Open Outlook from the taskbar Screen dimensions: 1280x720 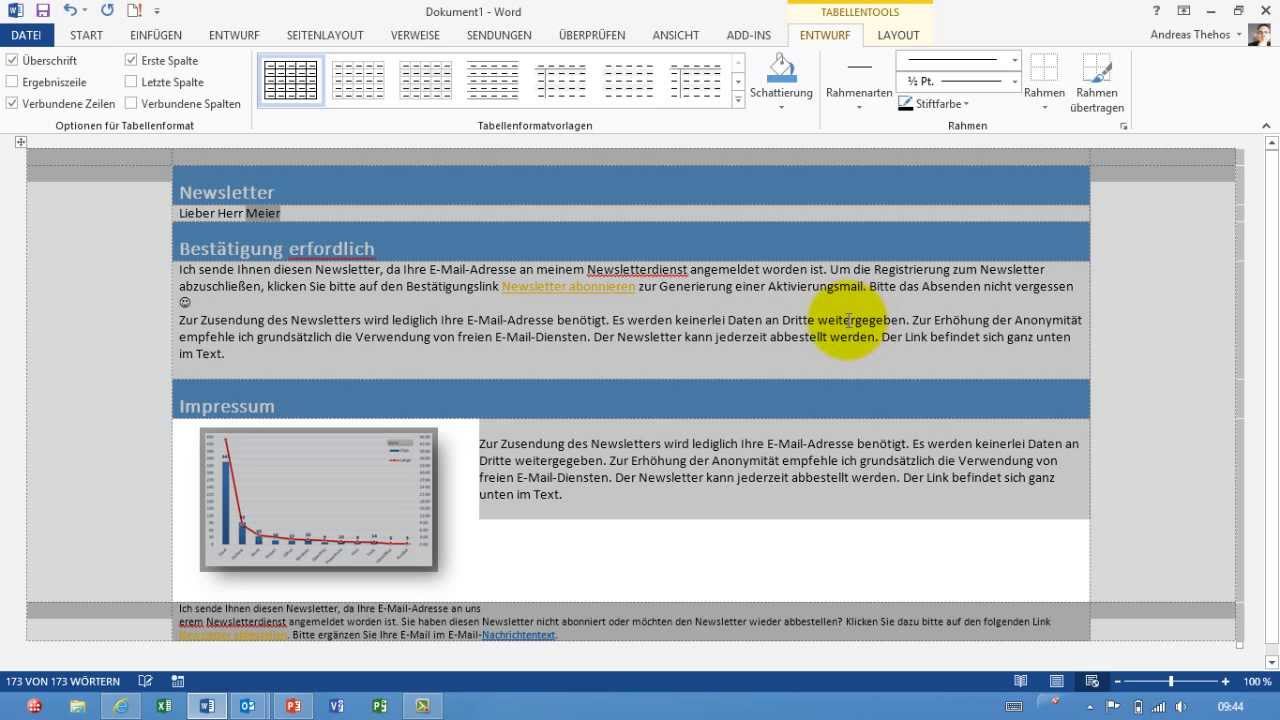click(247, 706)
